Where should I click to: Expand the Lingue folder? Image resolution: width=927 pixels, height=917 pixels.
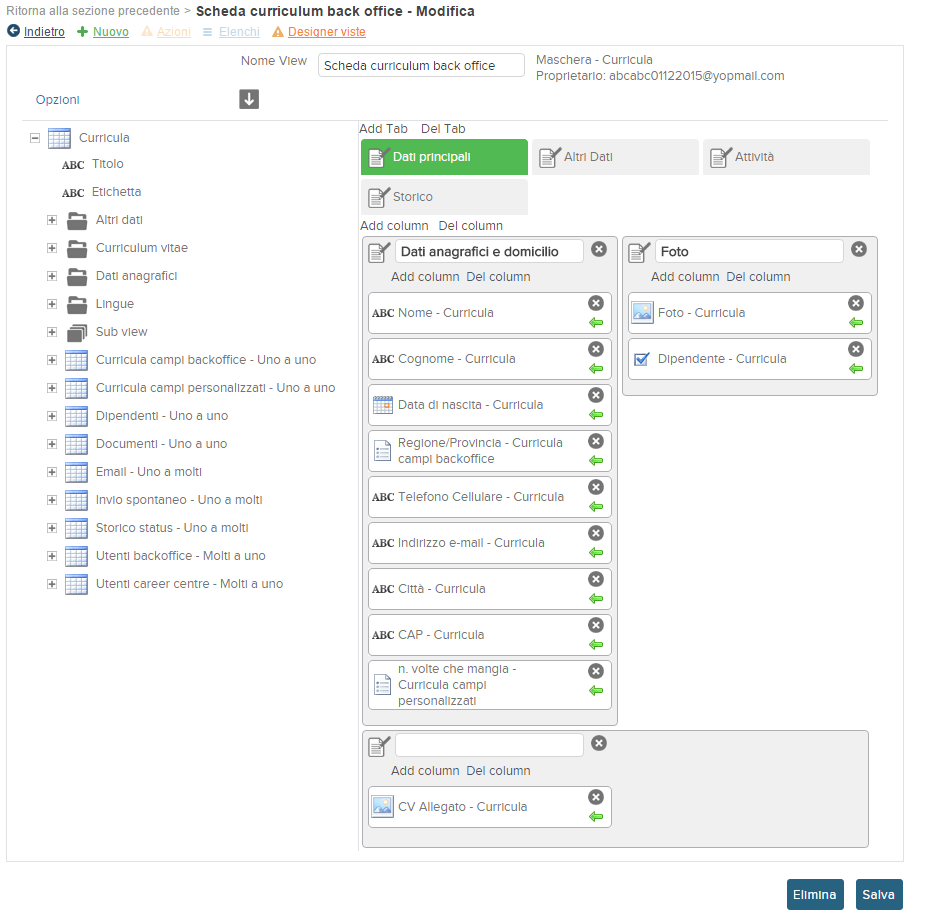pos(52,304)
